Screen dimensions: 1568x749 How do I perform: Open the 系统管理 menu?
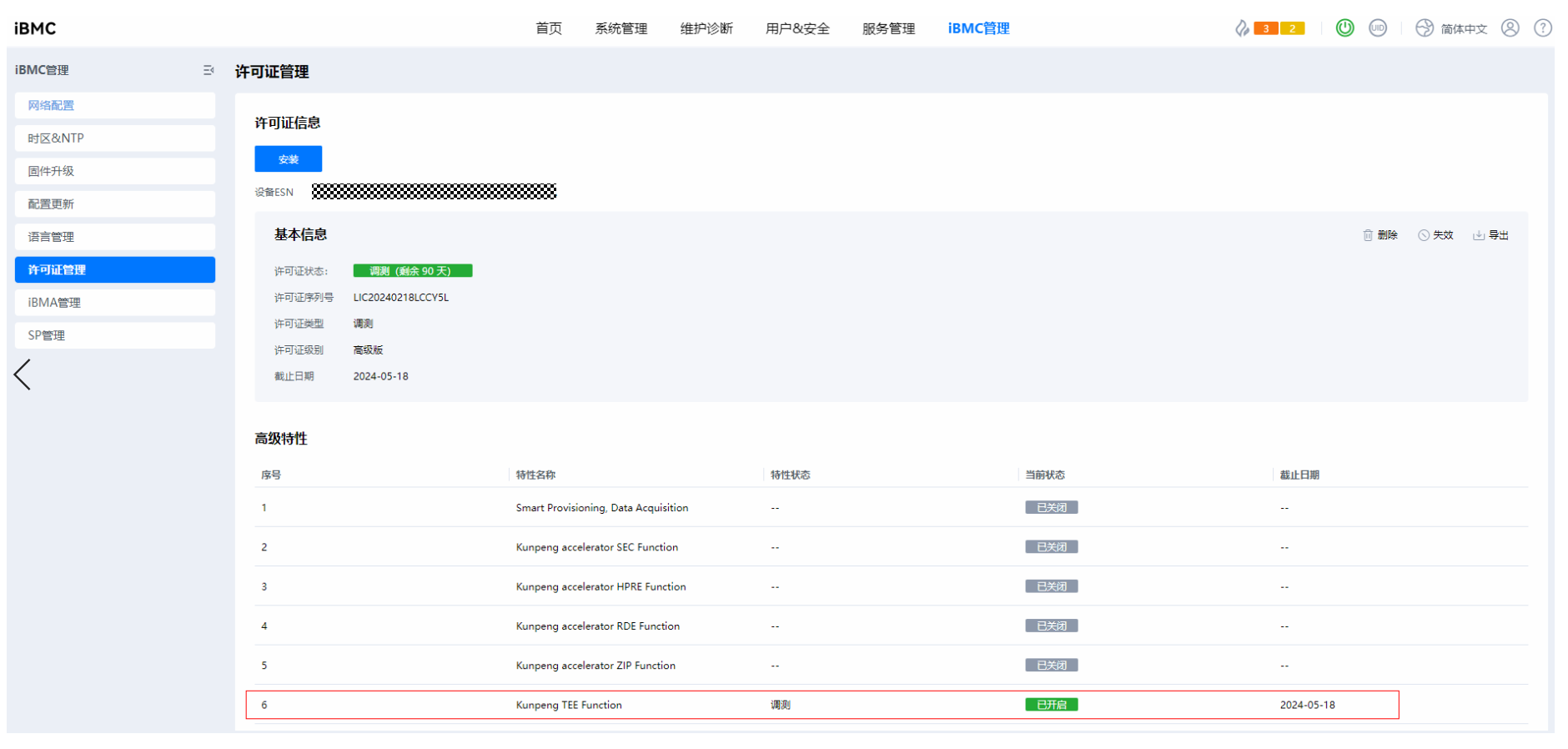[x=621, y=28]
